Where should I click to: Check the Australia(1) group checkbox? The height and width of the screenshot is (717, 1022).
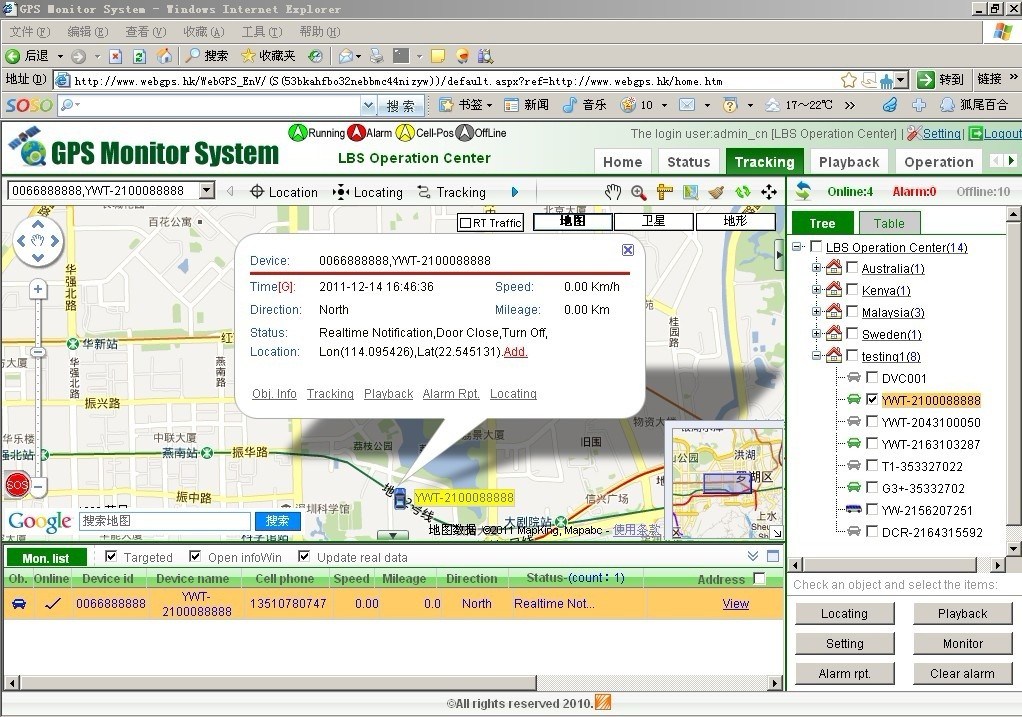pyautogui.click(x=852, y=268)
